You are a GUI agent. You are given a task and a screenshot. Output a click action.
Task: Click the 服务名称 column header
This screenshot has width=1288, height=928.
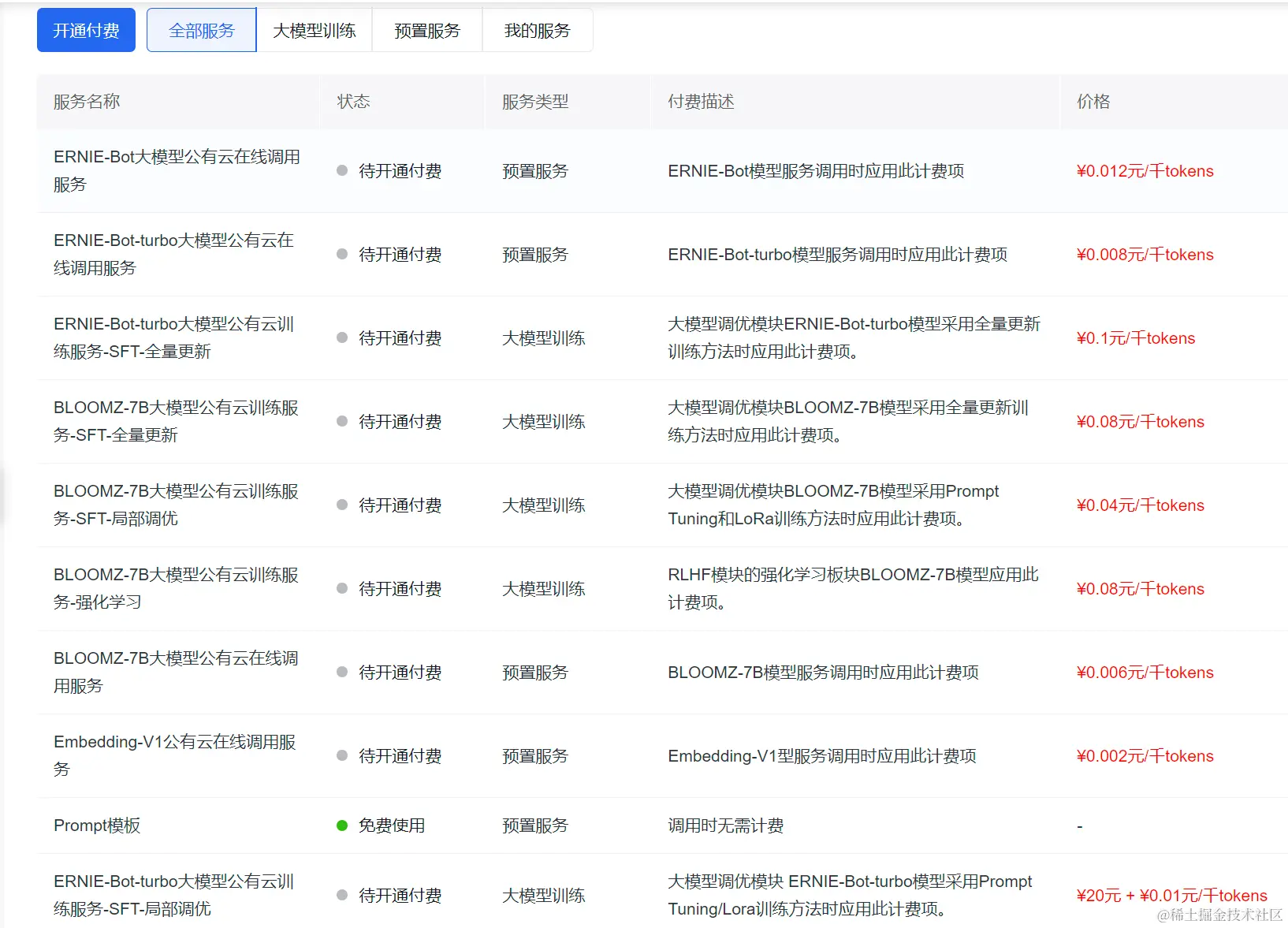click(x=87, y=102)
